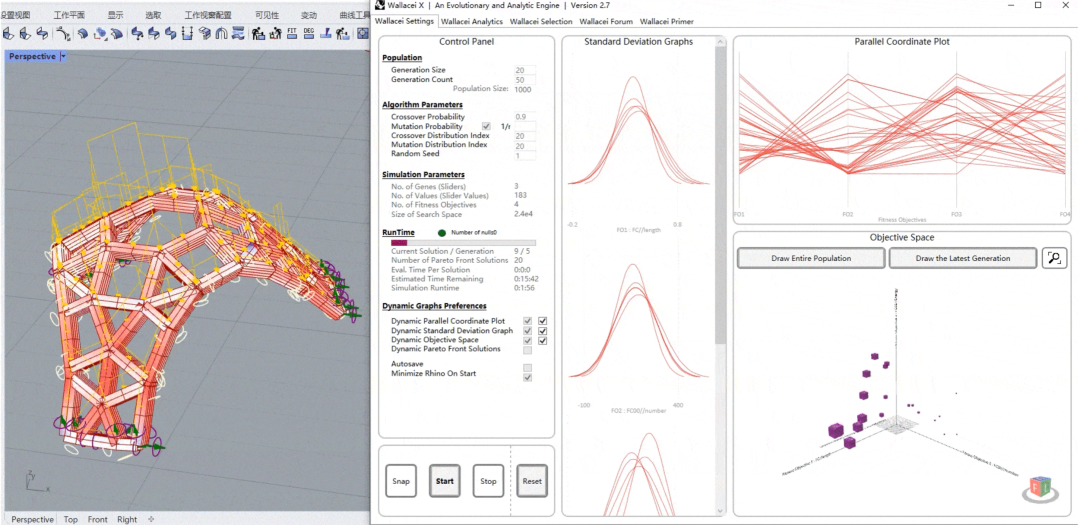Click the Crossover Probability input field
Viewport: 1080px width, 525px height.
click(525, 117)
